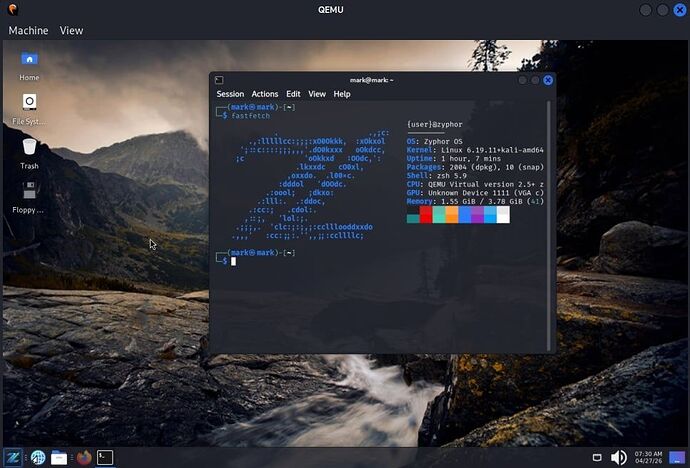Click the Kernel line with 6.19.11+kali-amd64

(475, 150)
